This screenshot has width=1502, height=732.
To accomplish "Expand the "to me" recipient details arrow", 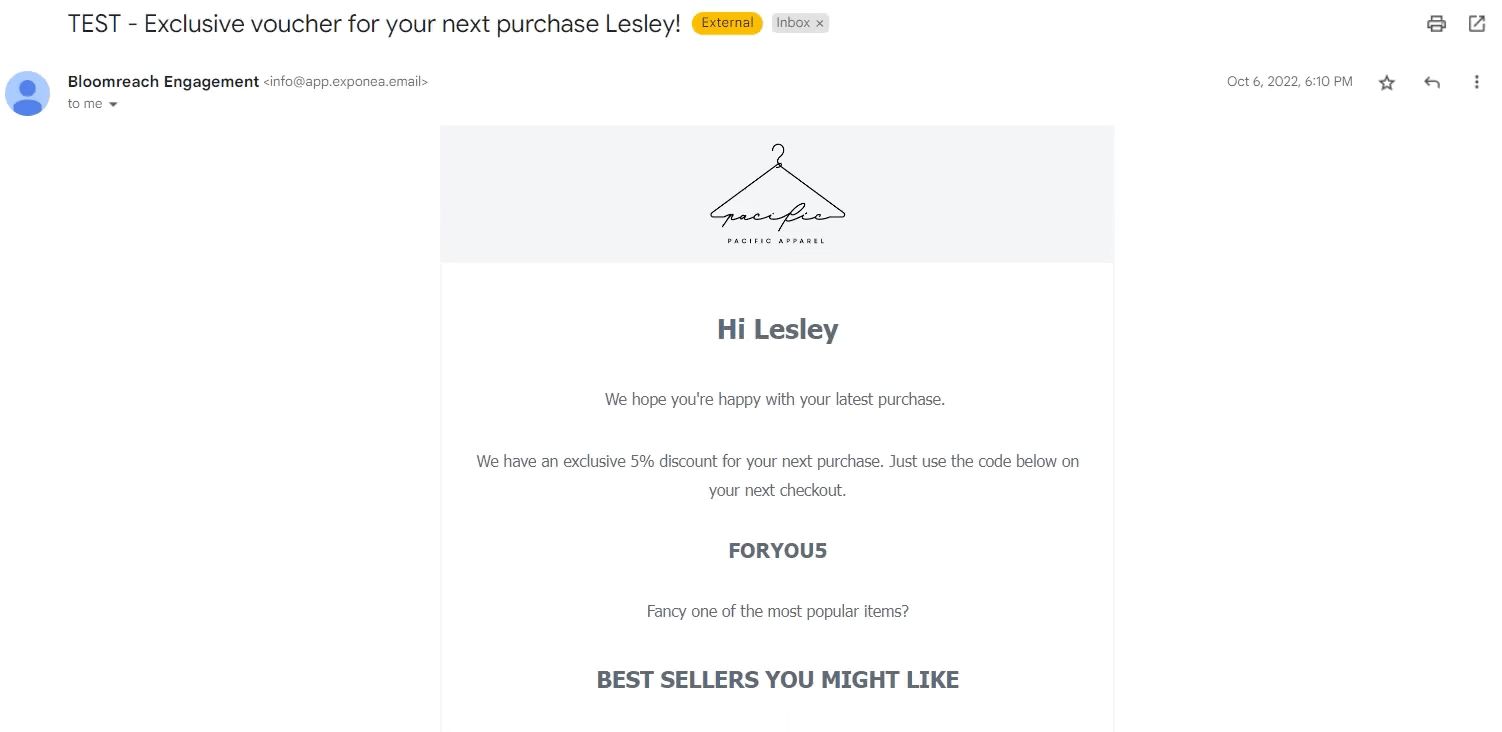I will (113, 105).
